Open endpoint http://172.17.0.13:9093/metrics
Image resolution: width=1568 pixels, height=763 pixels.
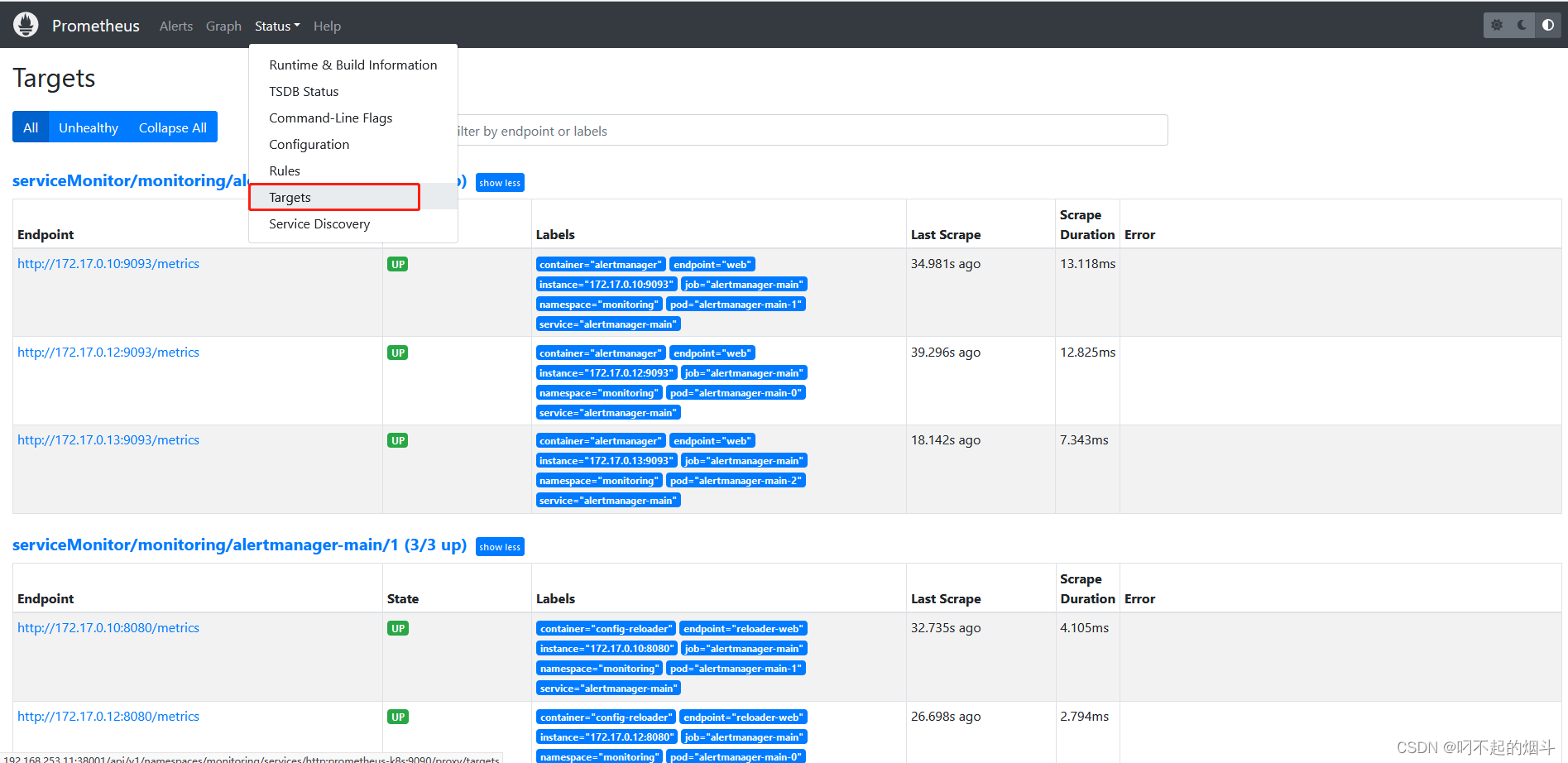point(108,439)
